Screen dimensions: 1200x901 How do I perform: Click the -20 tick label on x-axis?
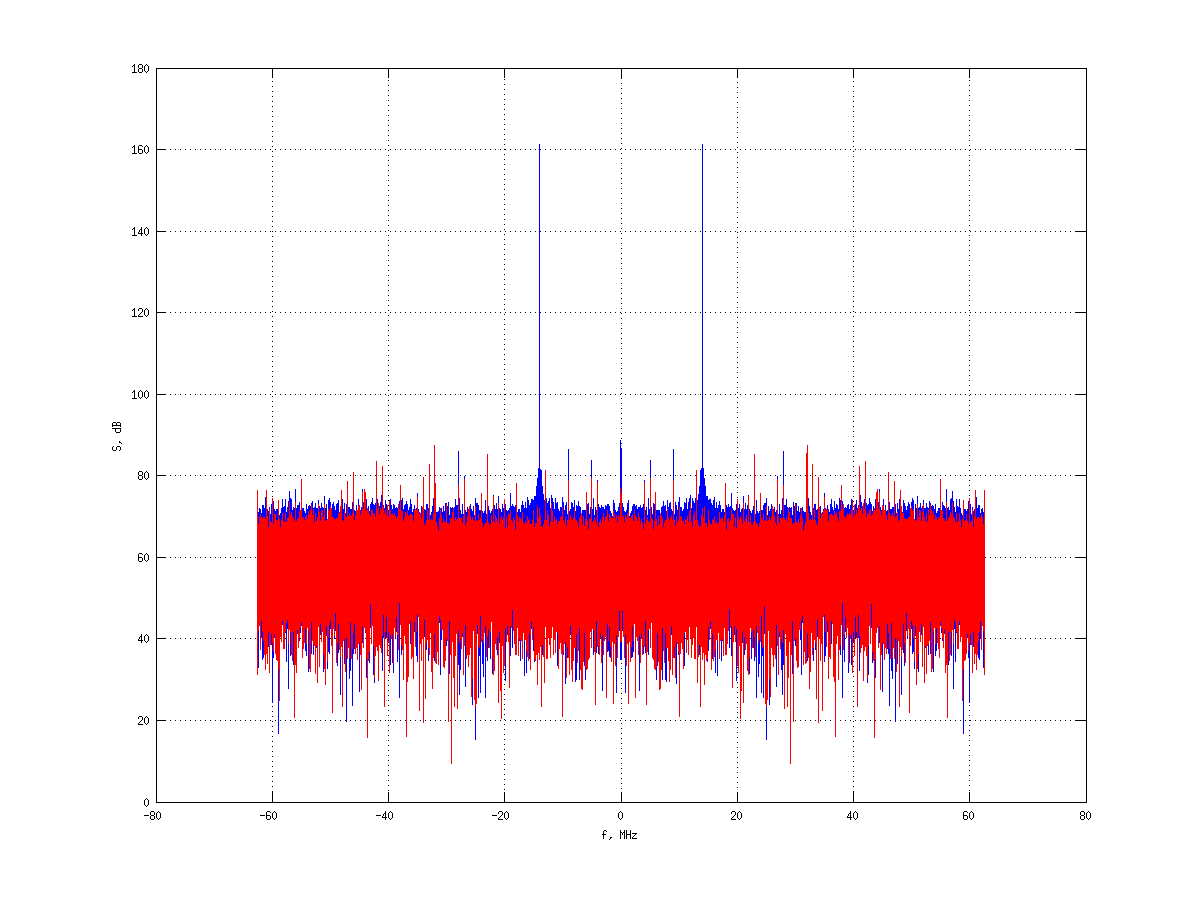[x=502, y=815]
